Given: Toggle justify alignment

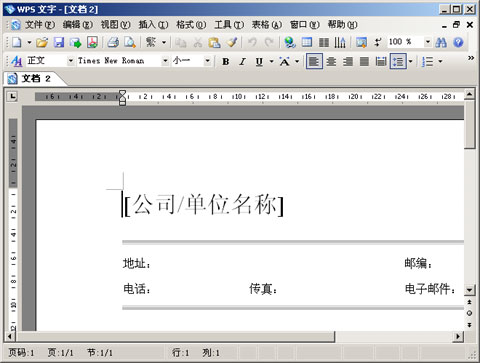Looking at the screenshot, I should pos(364,61).
